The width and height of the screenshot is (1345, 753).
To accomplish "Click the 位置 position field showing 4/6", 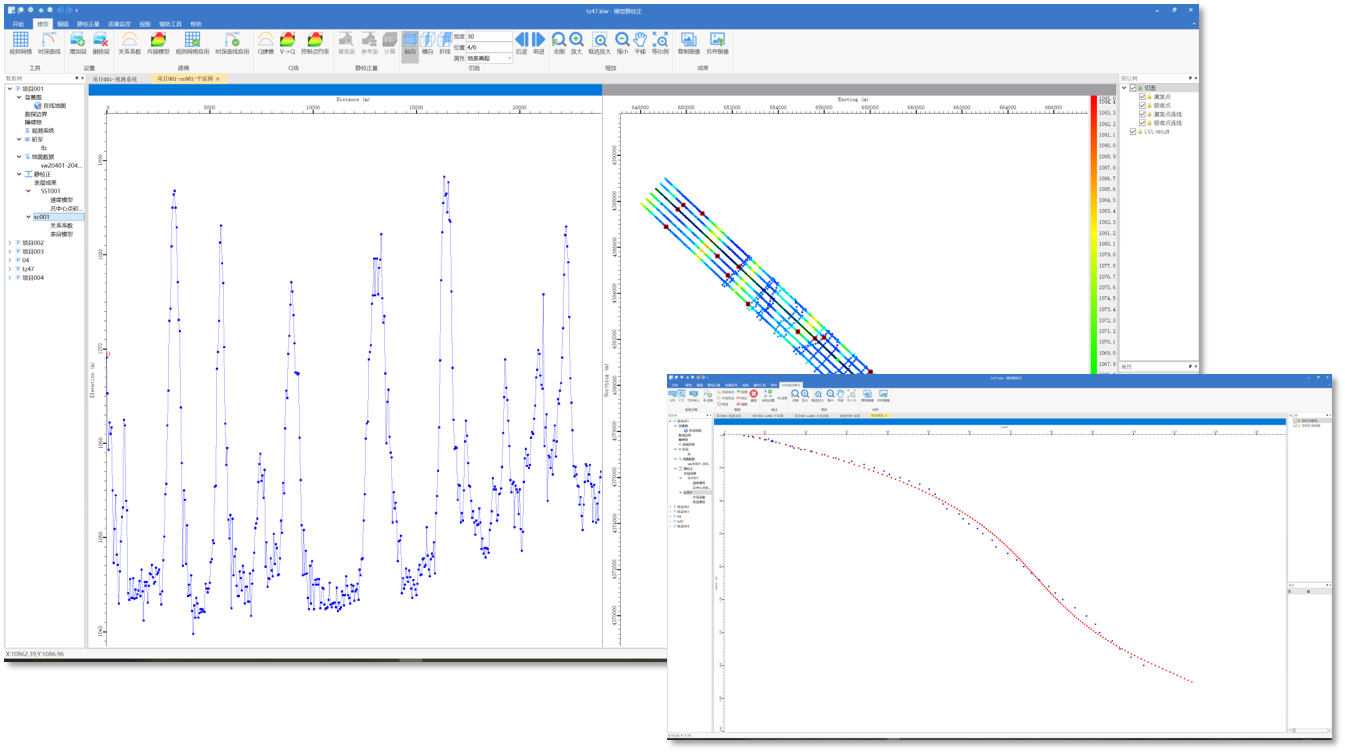I will 490,48.
